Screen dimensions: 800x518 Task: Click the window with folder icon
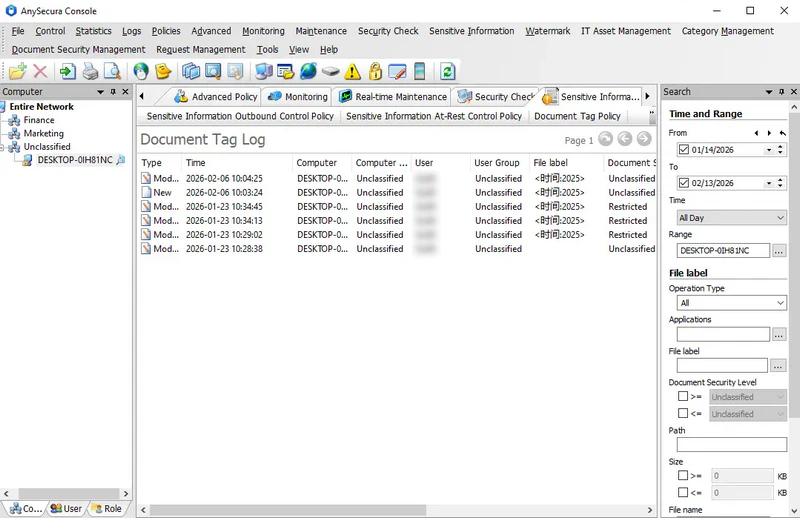(286, 71)
